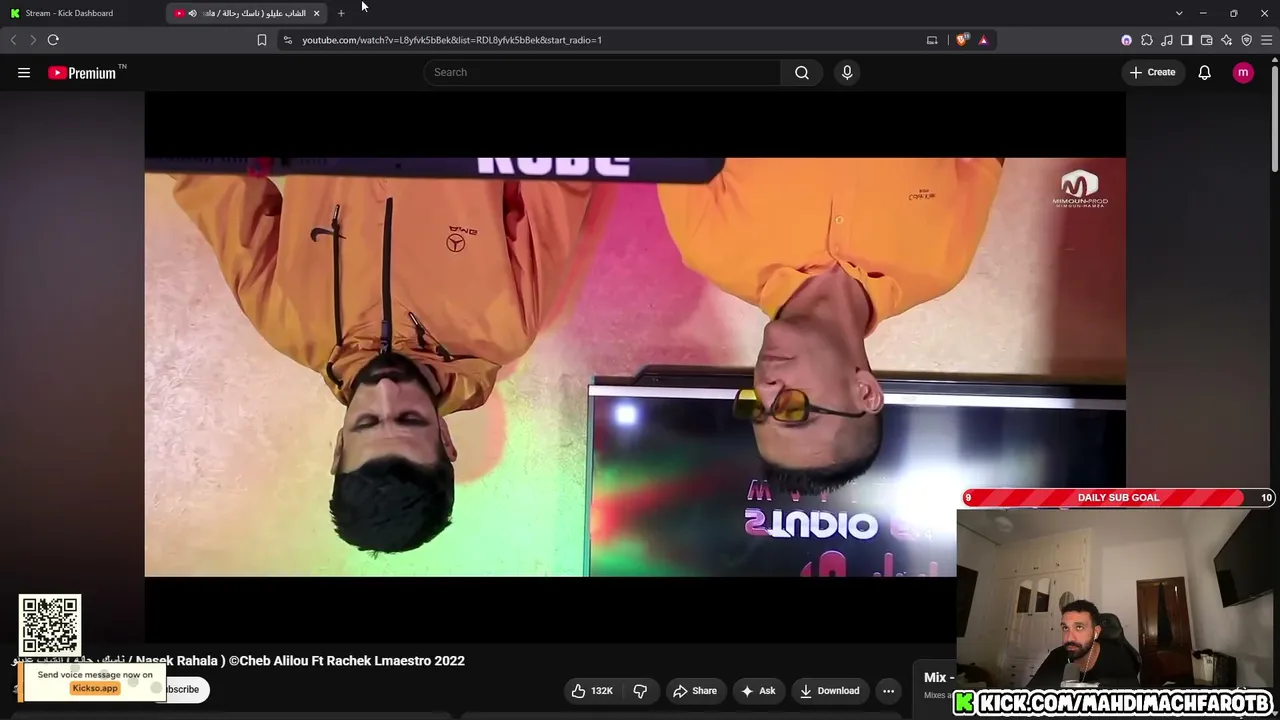The height and width of the screenshot is (720, 1280).
Task: Go forward in browser history
Action: click(x=33, y=40)
